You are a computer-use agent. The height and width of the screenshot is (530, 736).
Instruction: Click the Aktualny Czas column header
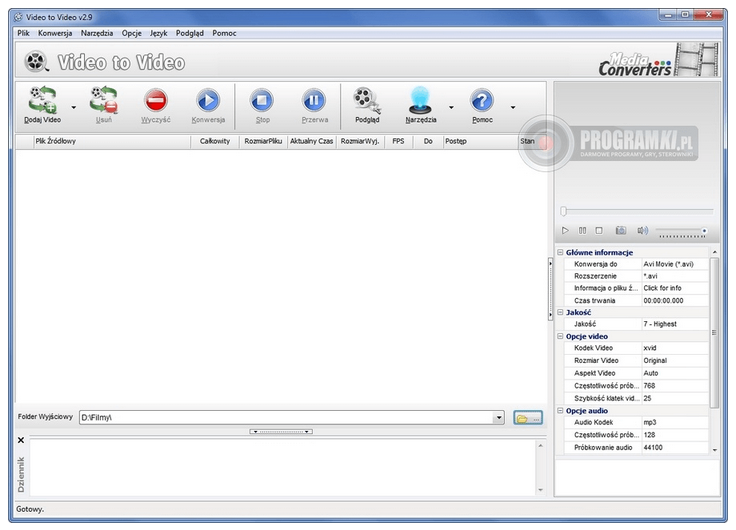tap(312, 141)
